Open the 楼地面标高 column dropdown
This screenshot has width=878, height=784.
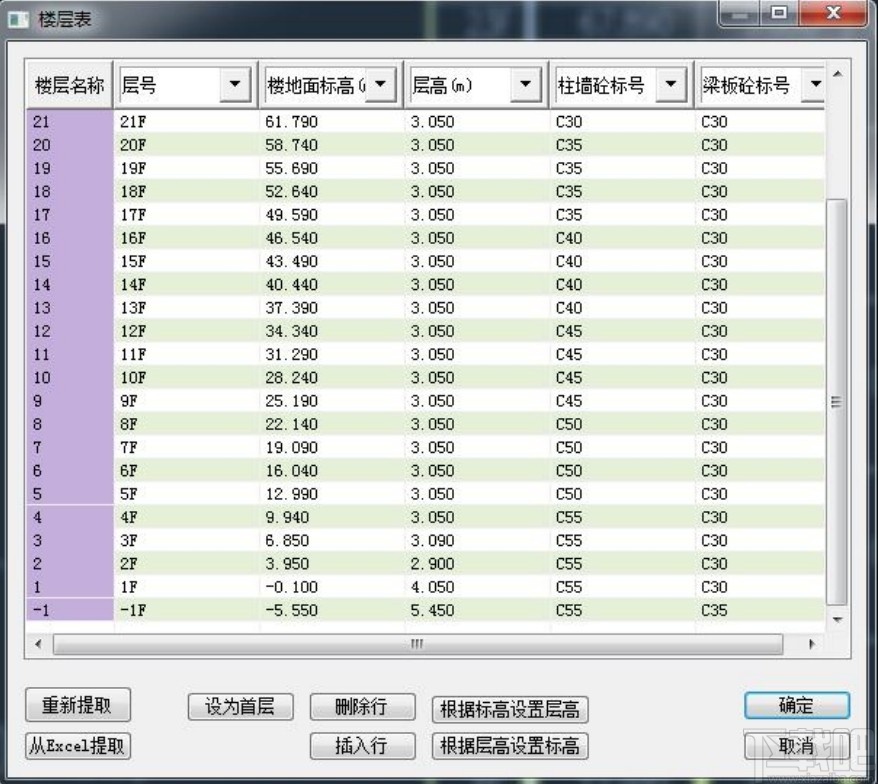pyautogui.click(x=383, y=85)
